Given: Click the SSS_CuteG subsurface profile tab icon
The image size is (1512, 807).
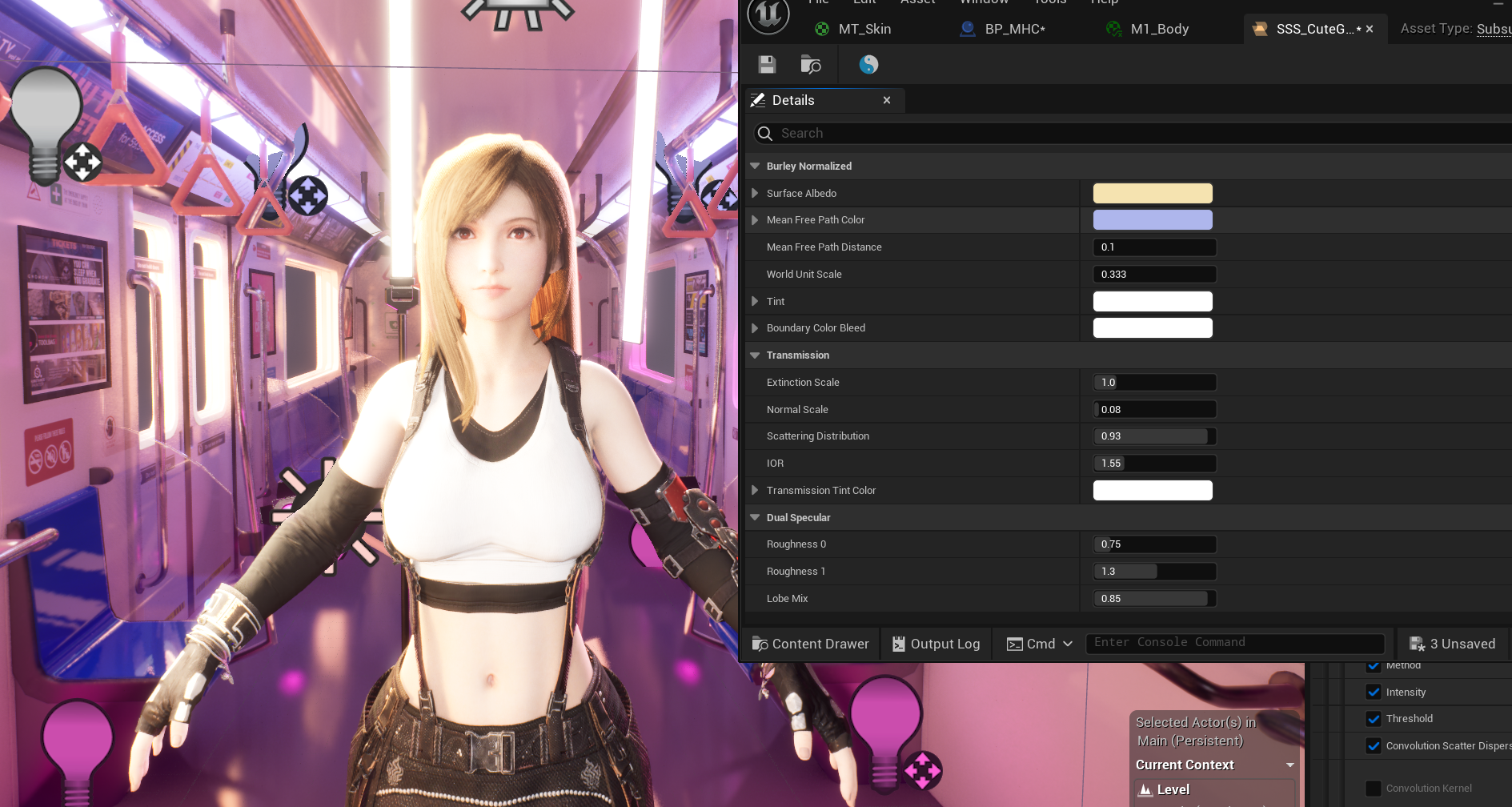Looking at the screenshot, I should tap(1260, 29).
